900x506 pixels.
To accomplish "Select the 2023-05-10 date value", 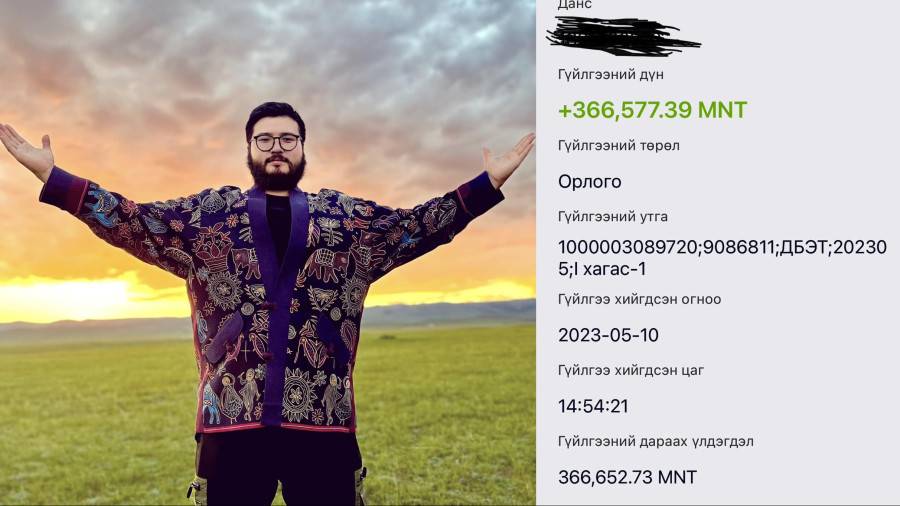I will 608,335.
